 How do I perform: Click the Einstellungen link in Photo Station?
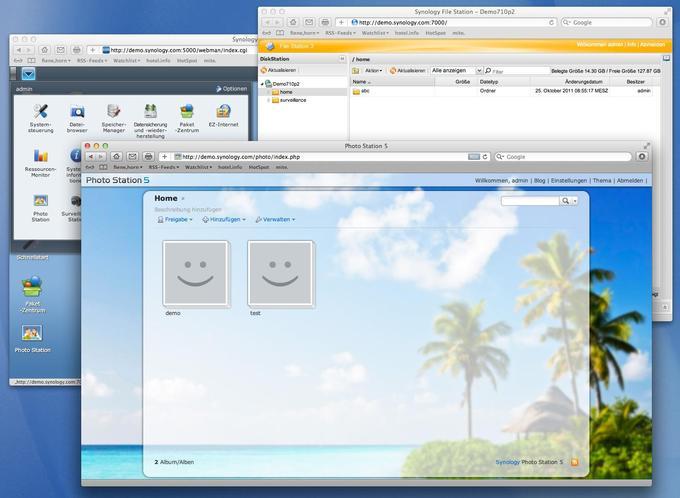(568, 180)
